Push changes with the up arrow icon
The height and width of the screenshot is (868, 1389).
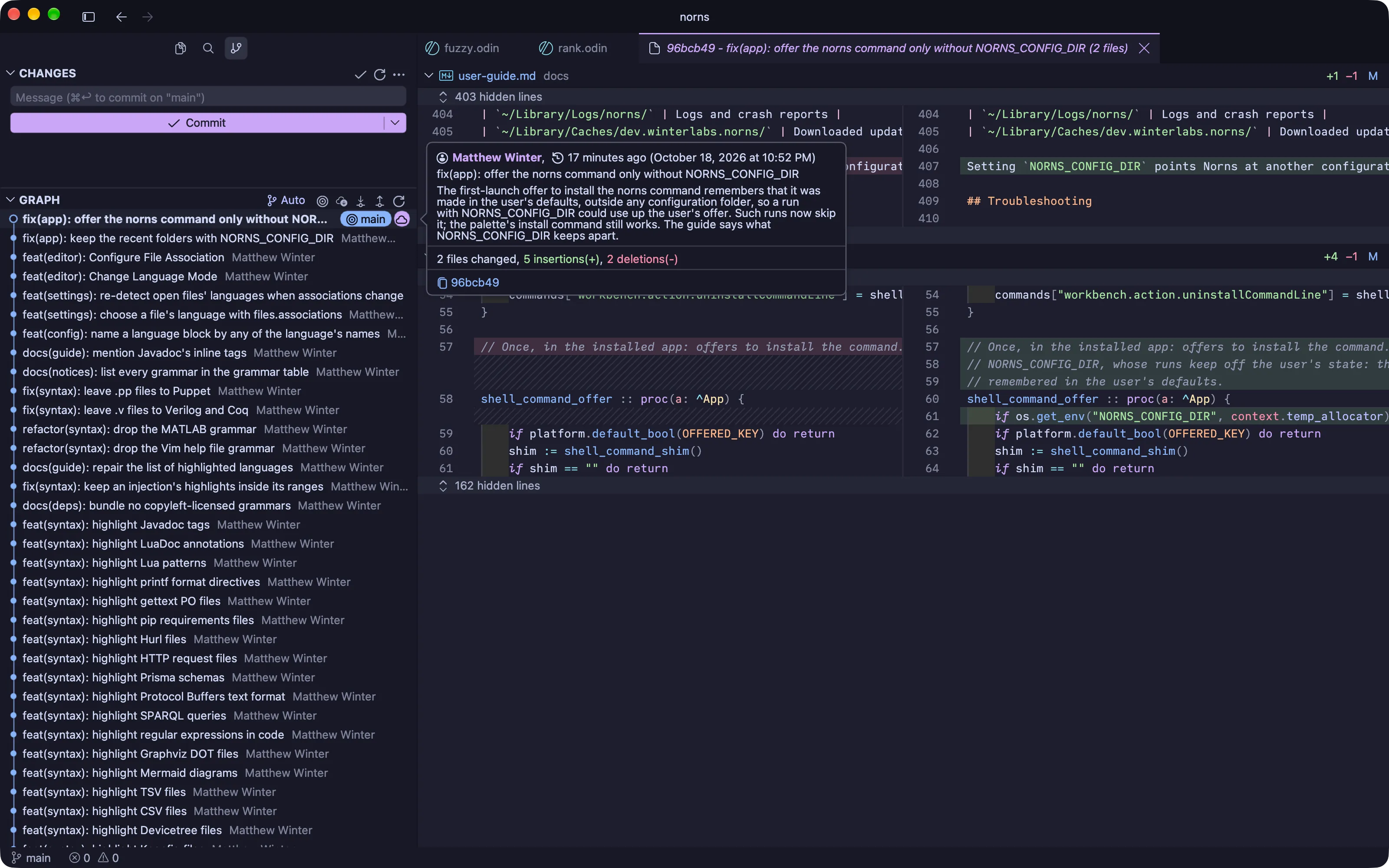pos(379,201)
